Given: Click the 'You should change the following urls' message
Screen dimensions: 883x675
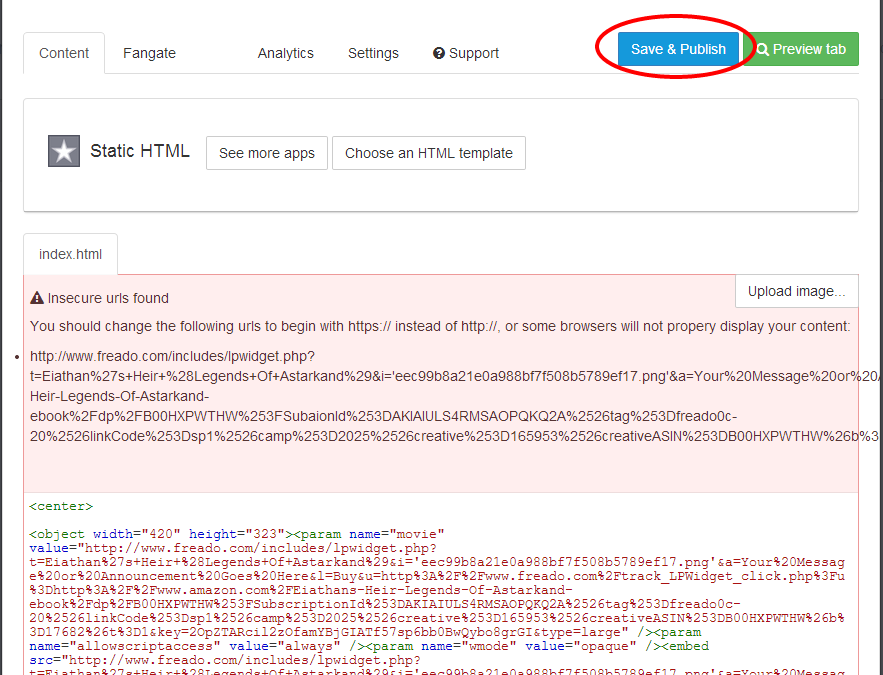Looking at the screenshot, I should tap(440, 327).
